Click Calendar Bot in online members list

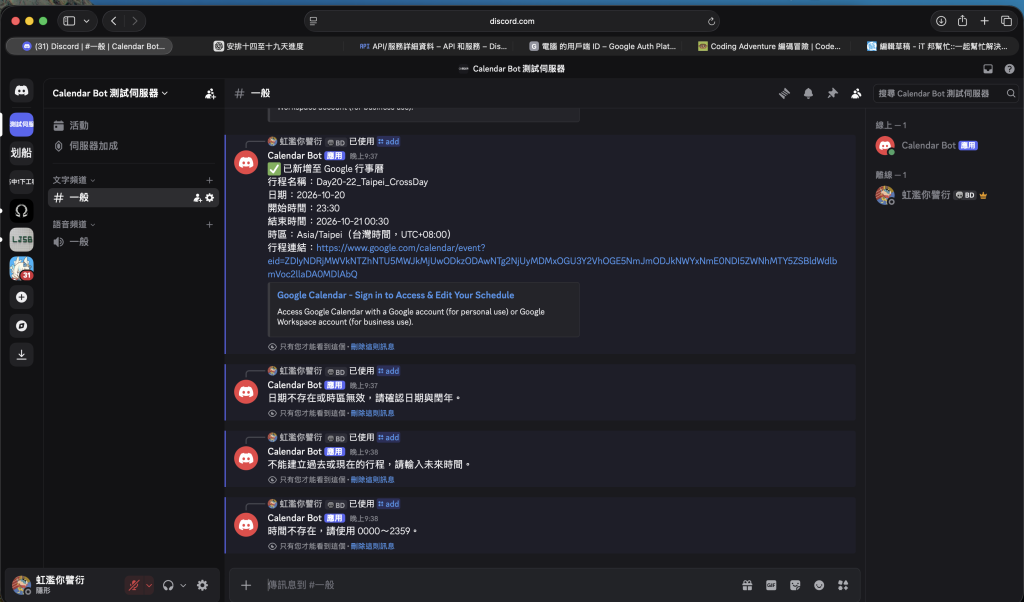pyautogui.click(x=943, y=146)
